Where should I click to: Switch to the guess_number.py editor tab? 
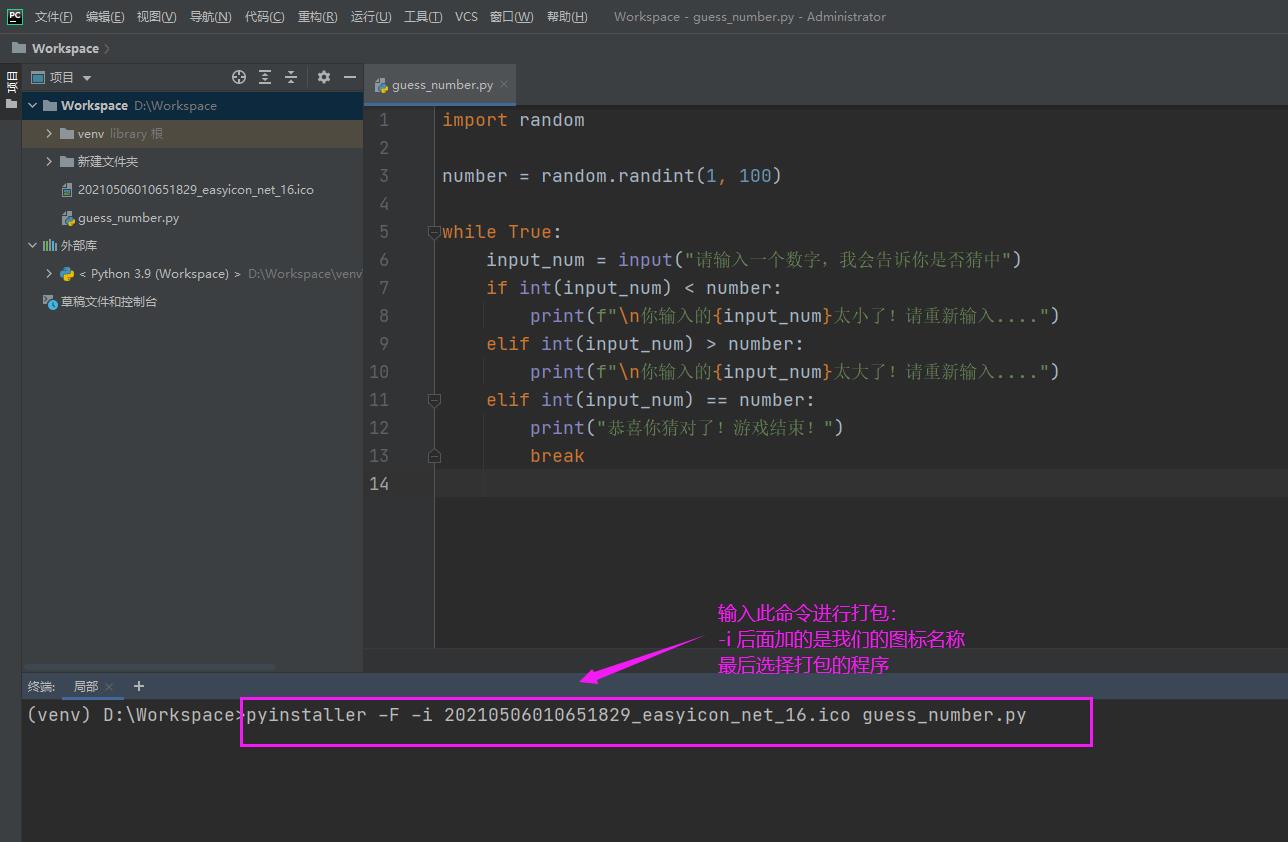pos(442,85)
